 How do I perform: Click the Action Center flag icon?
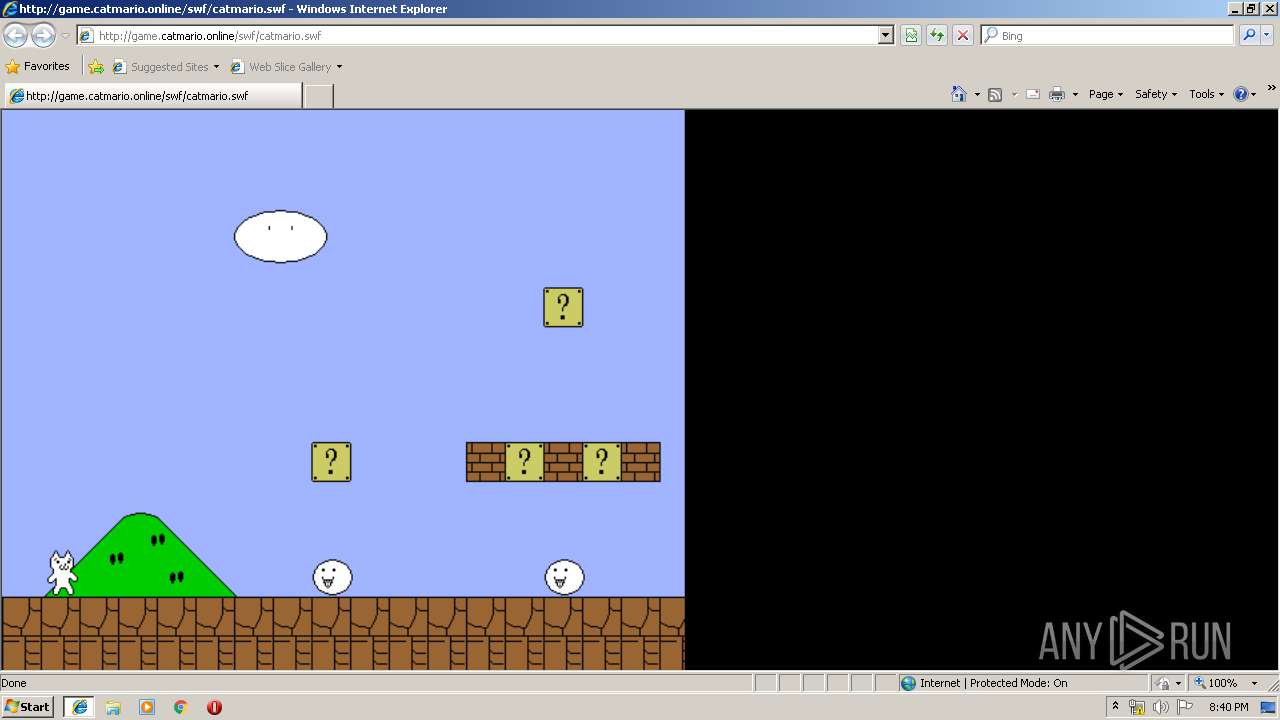click(1184, 707)
